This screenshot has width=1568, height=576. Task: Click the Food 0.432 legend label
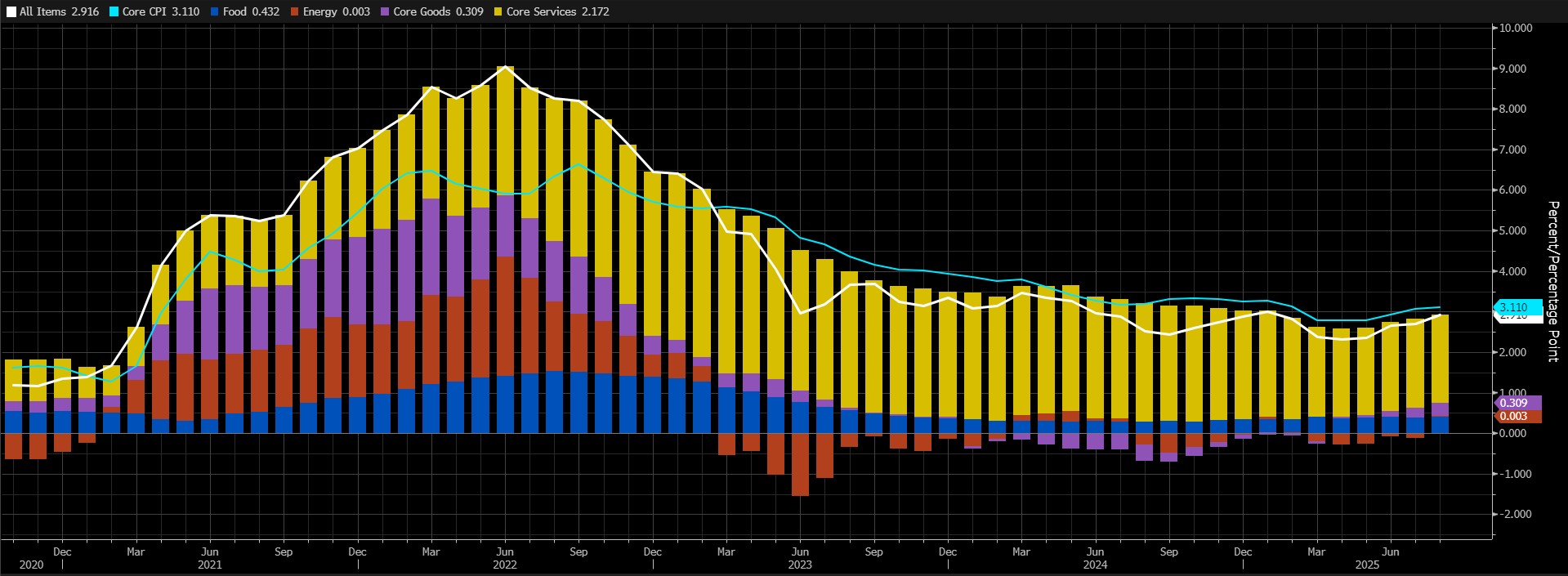[251, 12]
